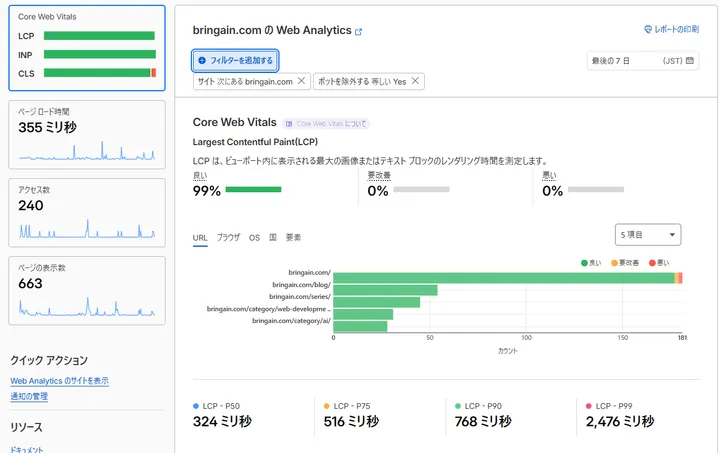This screenshot has height=453, width=720.
Task: Click the bringain.com/category/web-developme chart bar
Action: click(x=363, y=314)
